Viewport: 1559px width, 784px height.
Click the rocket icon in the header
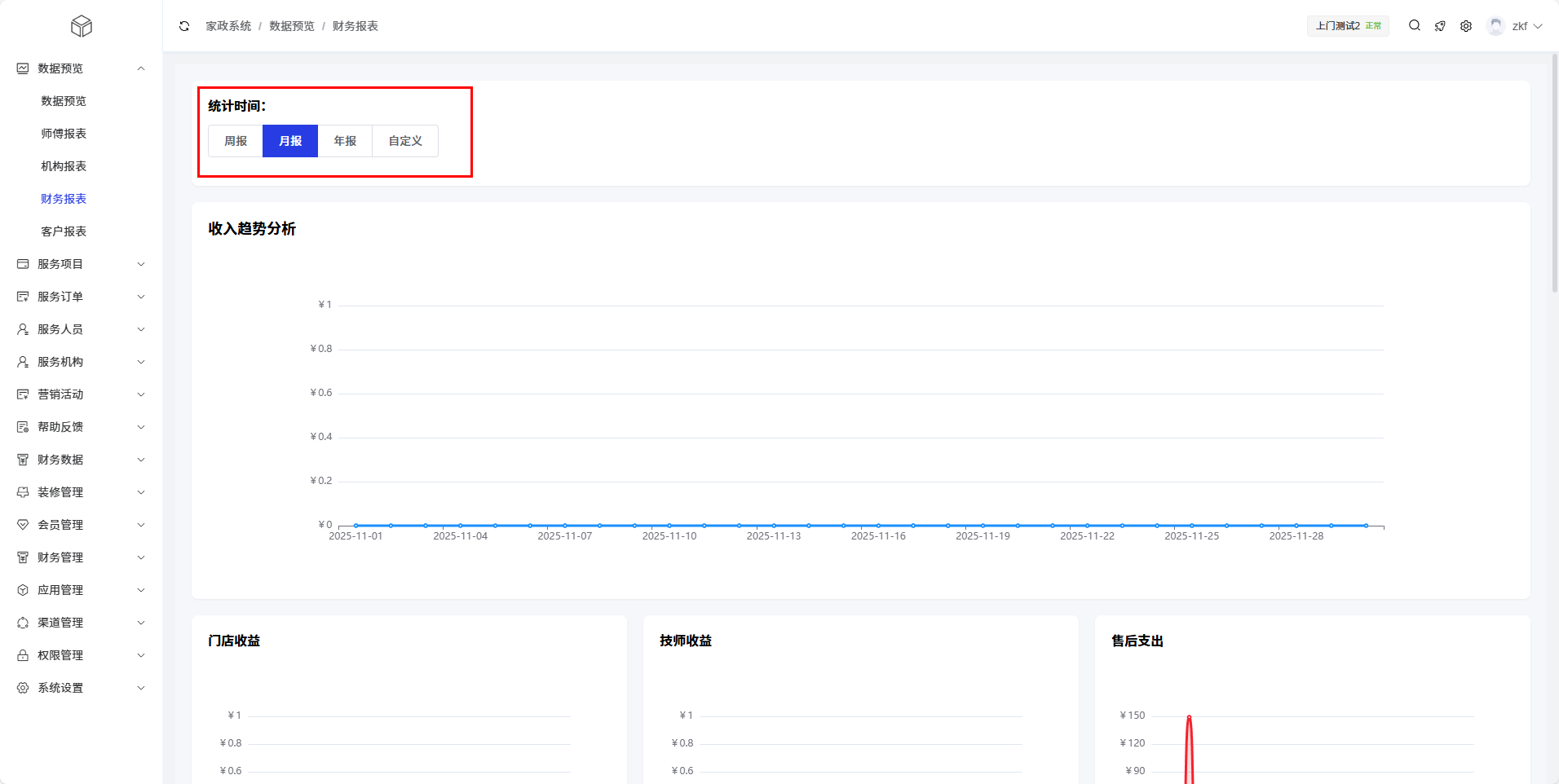[x=1440, y=26]
